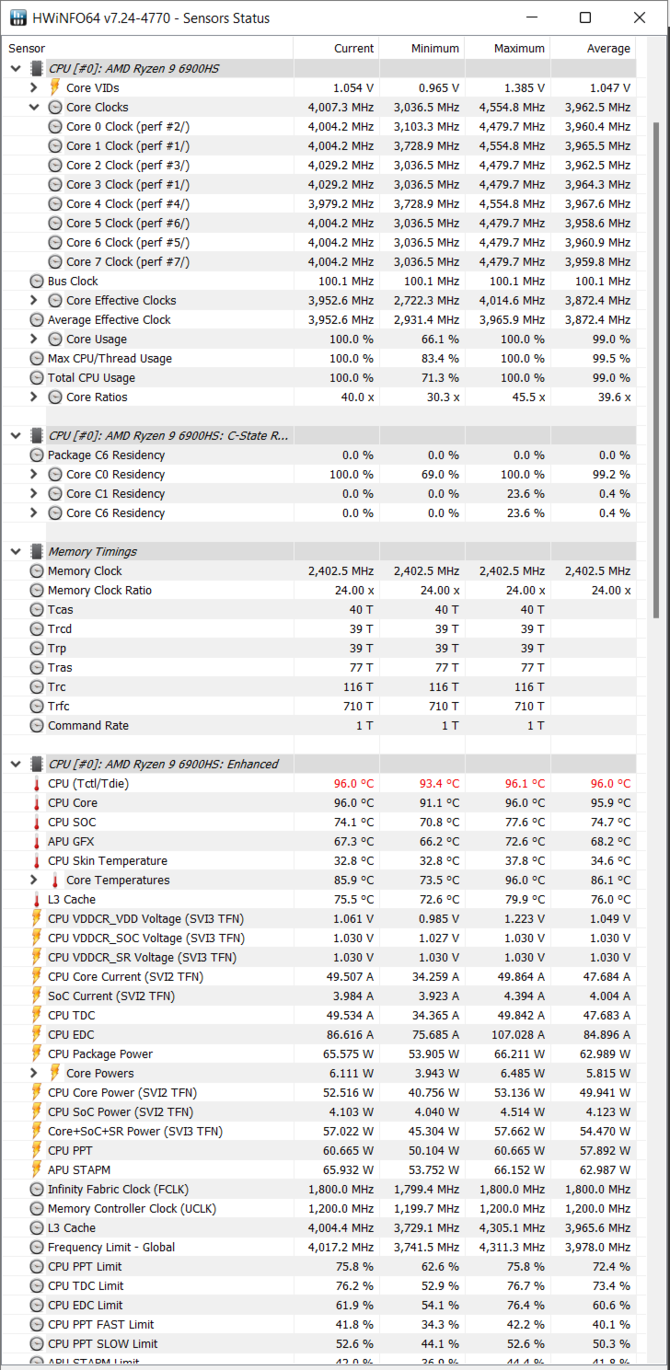Click the thermometer icon beside CPU SOC
The image size is (670, 1370).
(37, 822)
